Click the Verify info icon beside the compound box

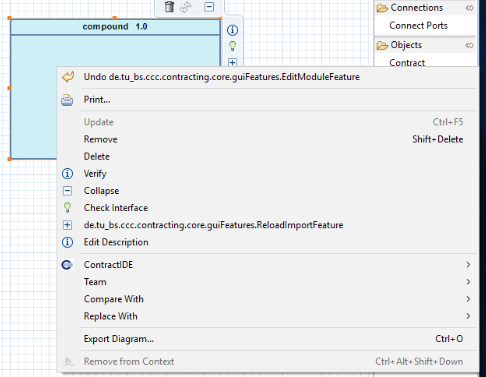pos(232,30)
